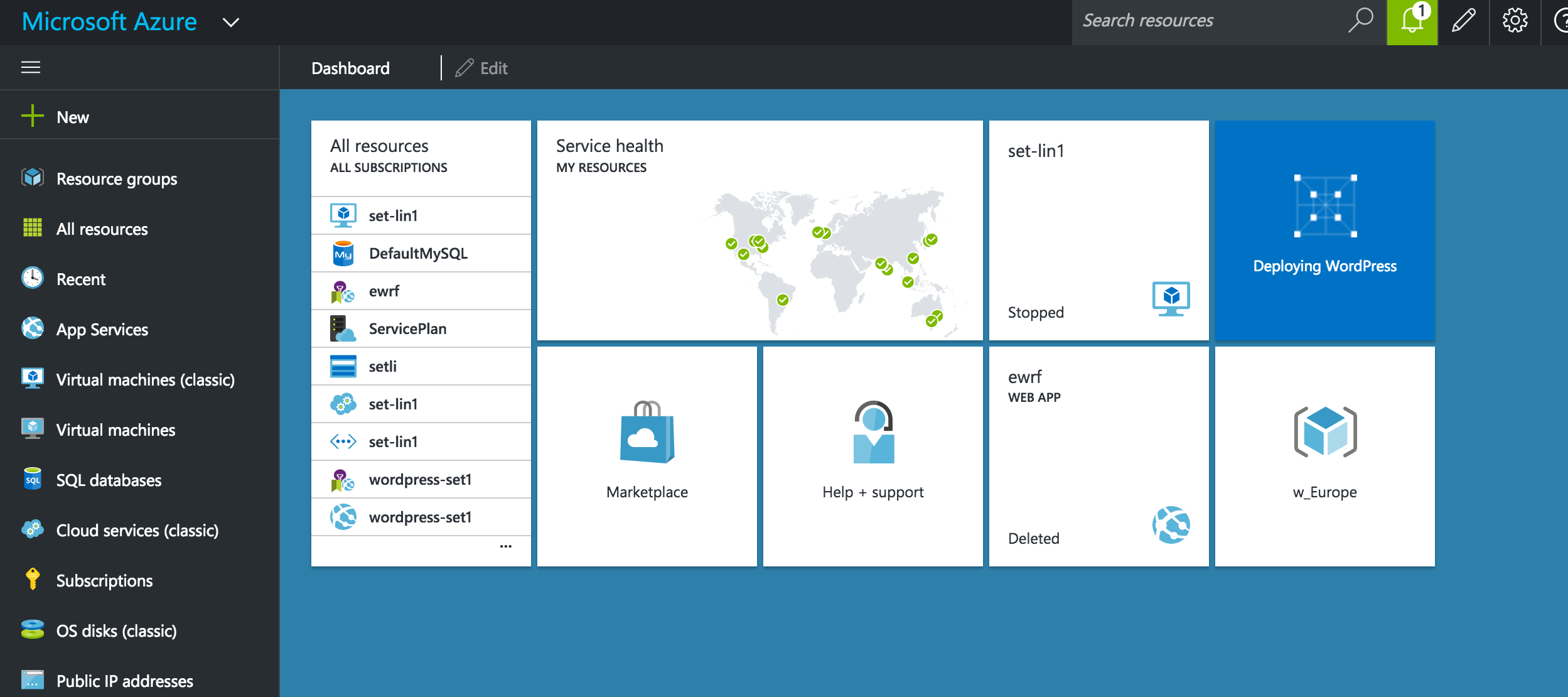Expand the Microsoft Azure dropdown chevron
Screen dimensions: 1568x697
pos(231,23)
